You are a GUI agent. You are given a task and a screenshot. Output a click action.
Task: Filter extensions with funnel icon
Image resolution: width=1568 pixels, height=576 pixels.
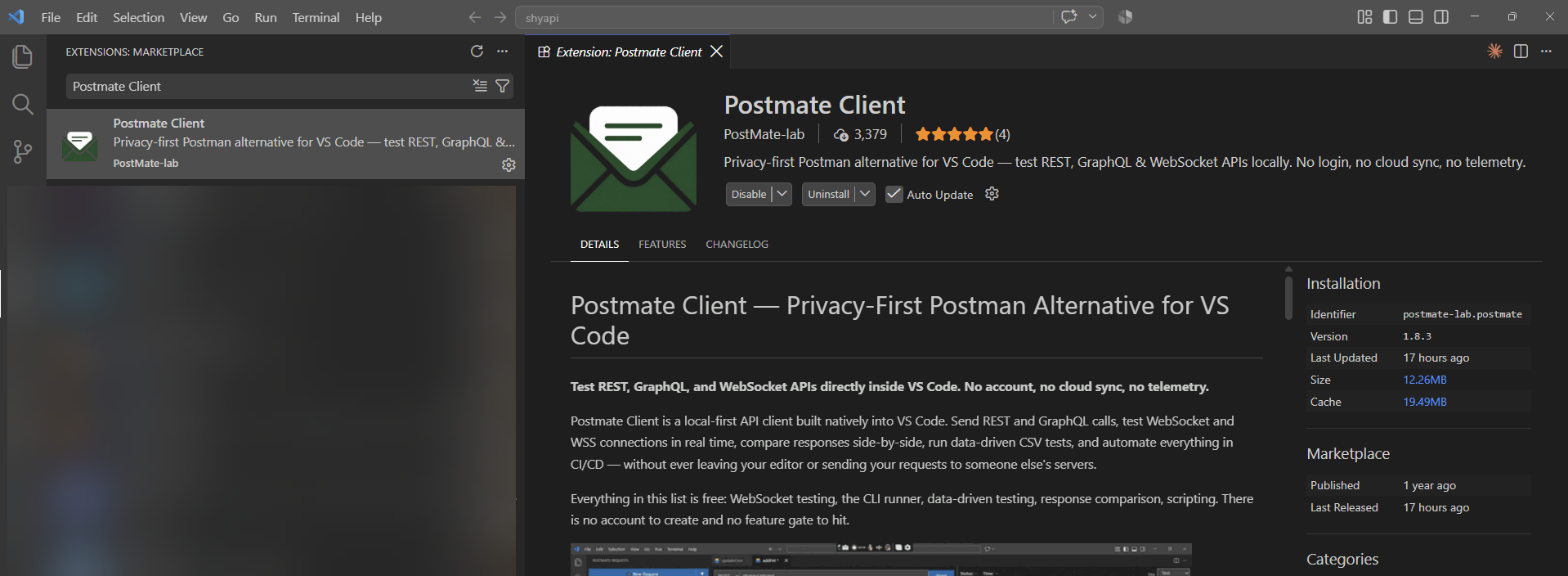click(503, 86)
